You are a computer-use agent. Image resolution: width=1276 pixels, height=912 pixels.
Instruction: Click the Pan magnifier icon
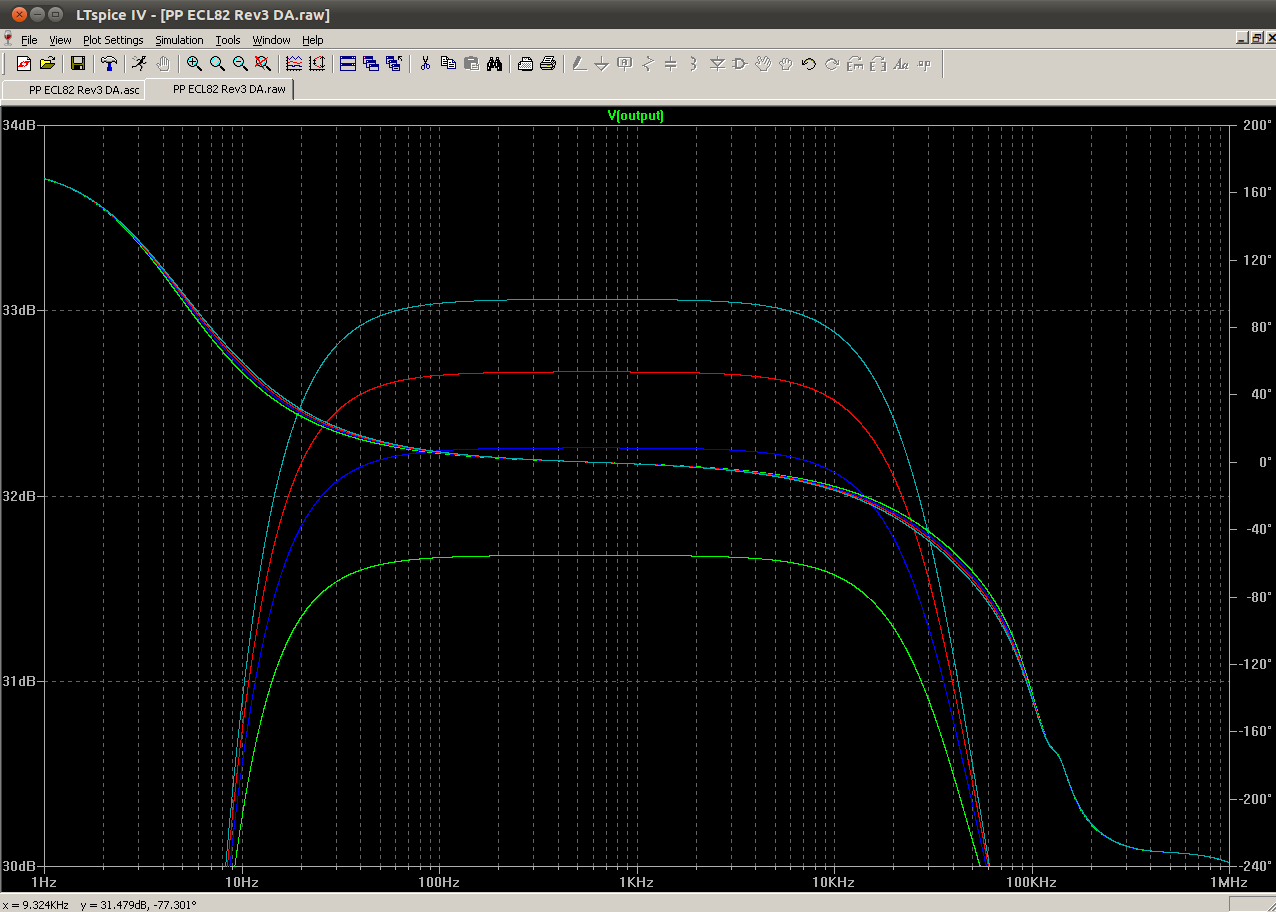pyautogui.click(x=217, y=64)
